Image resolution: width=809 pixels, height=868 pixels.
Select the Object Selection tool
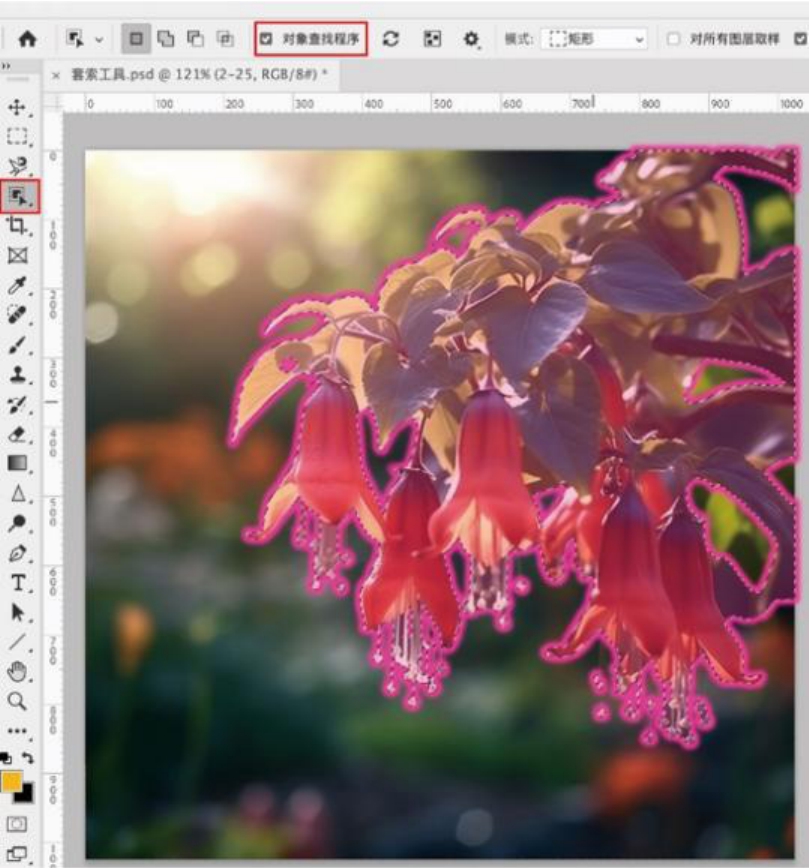point(18,195)
